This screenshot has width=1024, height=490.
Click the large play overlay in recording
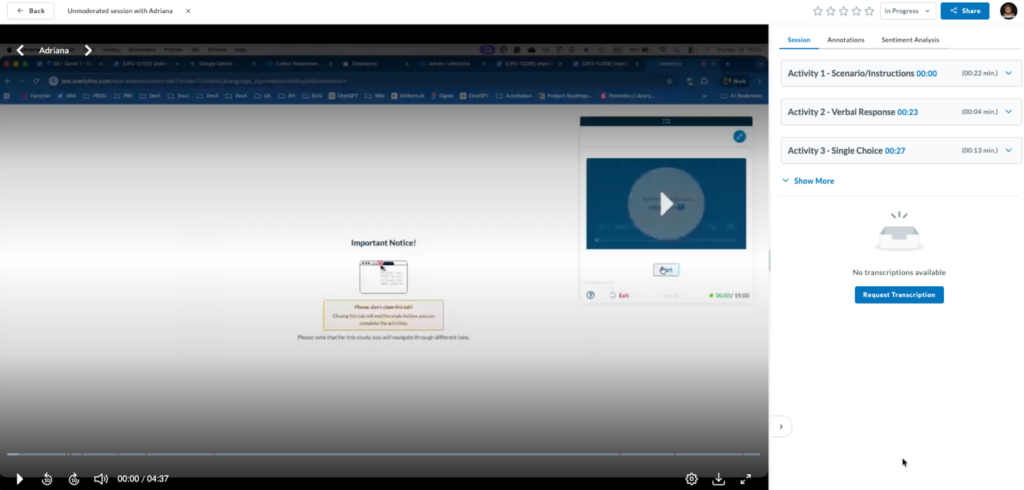[666, 204]
